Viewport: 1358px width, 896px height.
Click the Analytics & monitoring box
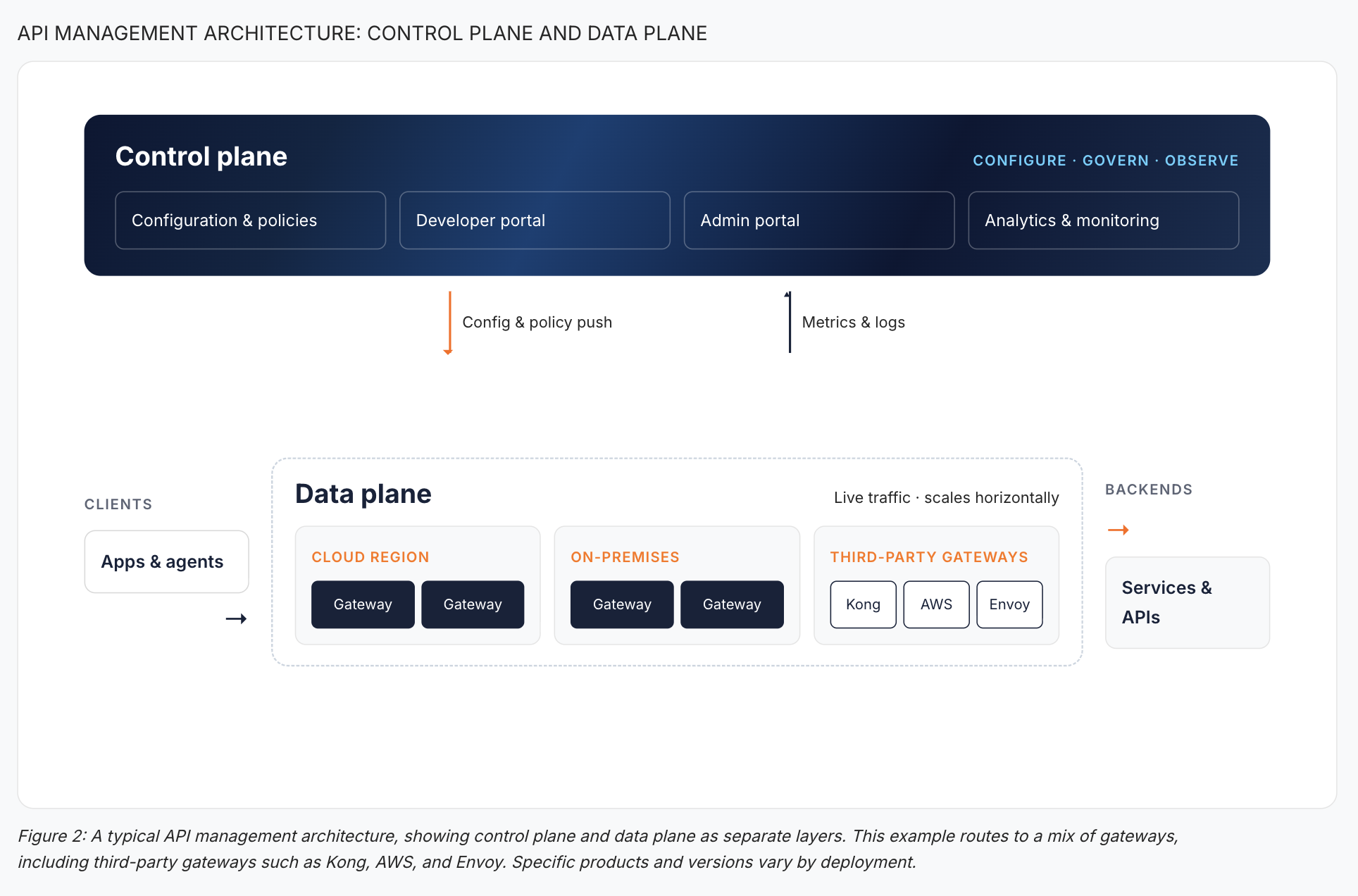[1104, 220]
